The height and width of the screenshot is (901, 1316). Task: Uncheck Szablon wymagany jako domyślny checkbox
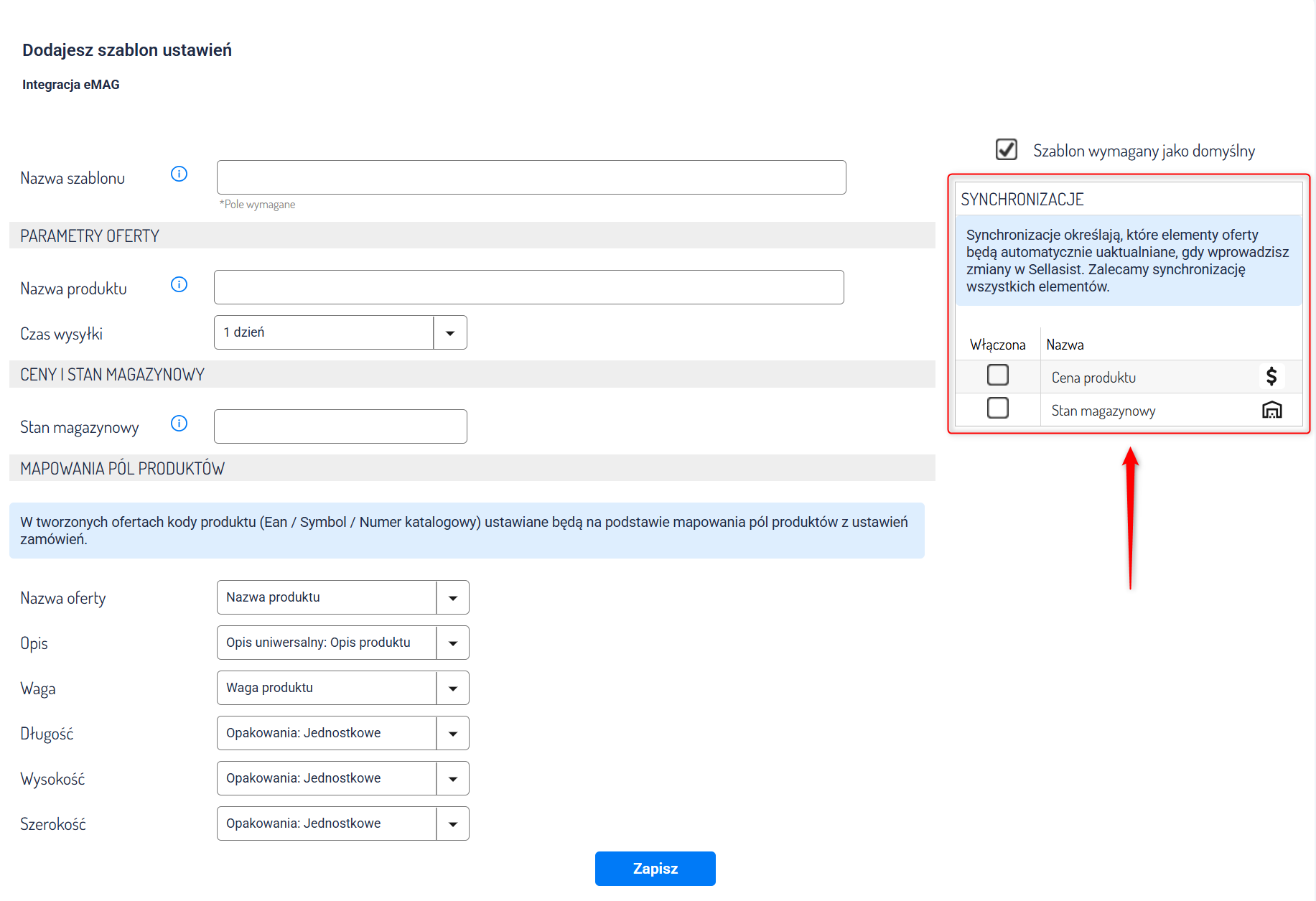point(1006,149)
